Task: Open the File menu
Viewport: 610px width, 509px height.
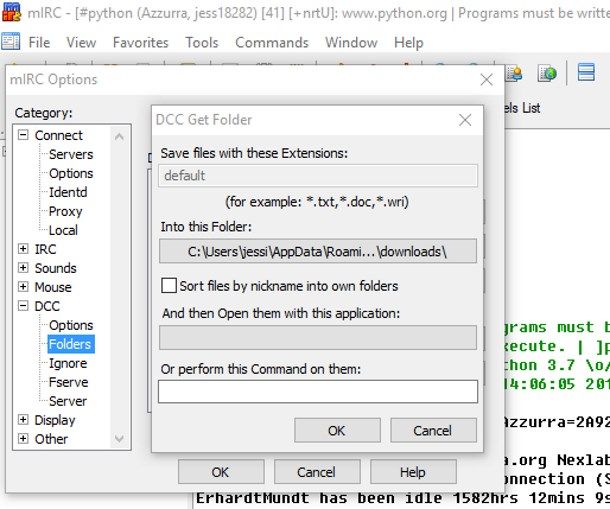Action: pos(39,42)
